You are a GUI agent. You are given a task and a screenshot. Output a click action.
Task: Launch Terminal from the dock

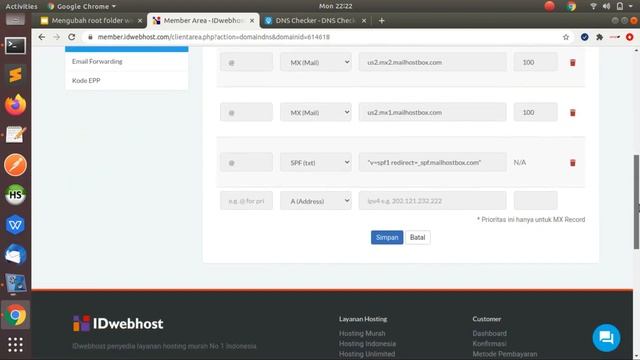15,46
